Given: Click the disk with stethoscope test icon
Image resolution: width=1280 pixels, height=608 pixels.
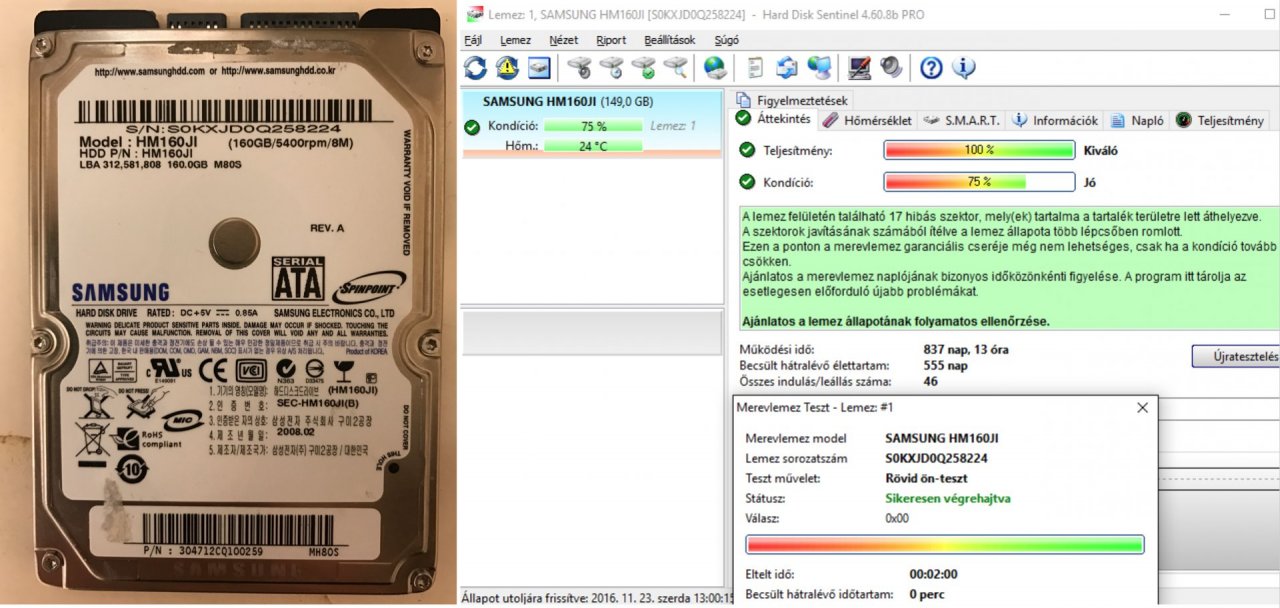Looking at the screenshot, I should point(580,68).
